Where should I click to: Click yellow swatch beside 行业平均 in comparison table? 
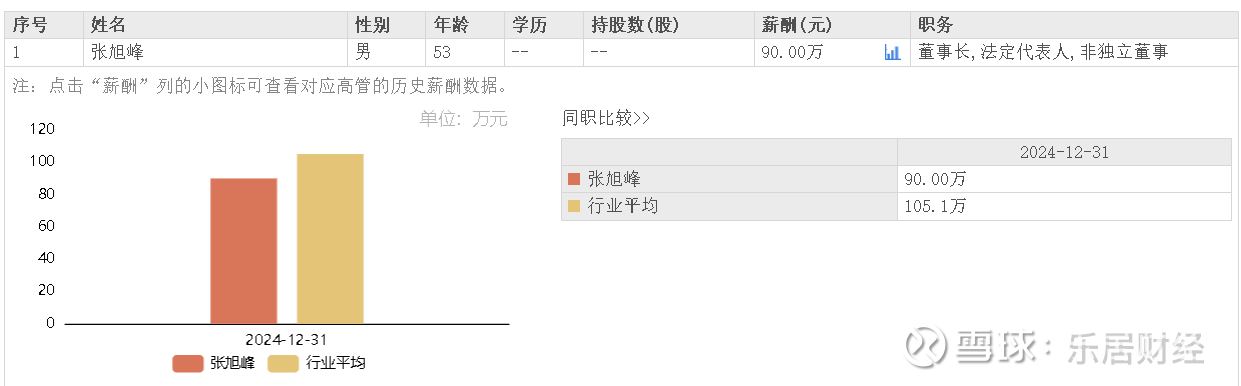pyautogui.click(x=574, y=206)
